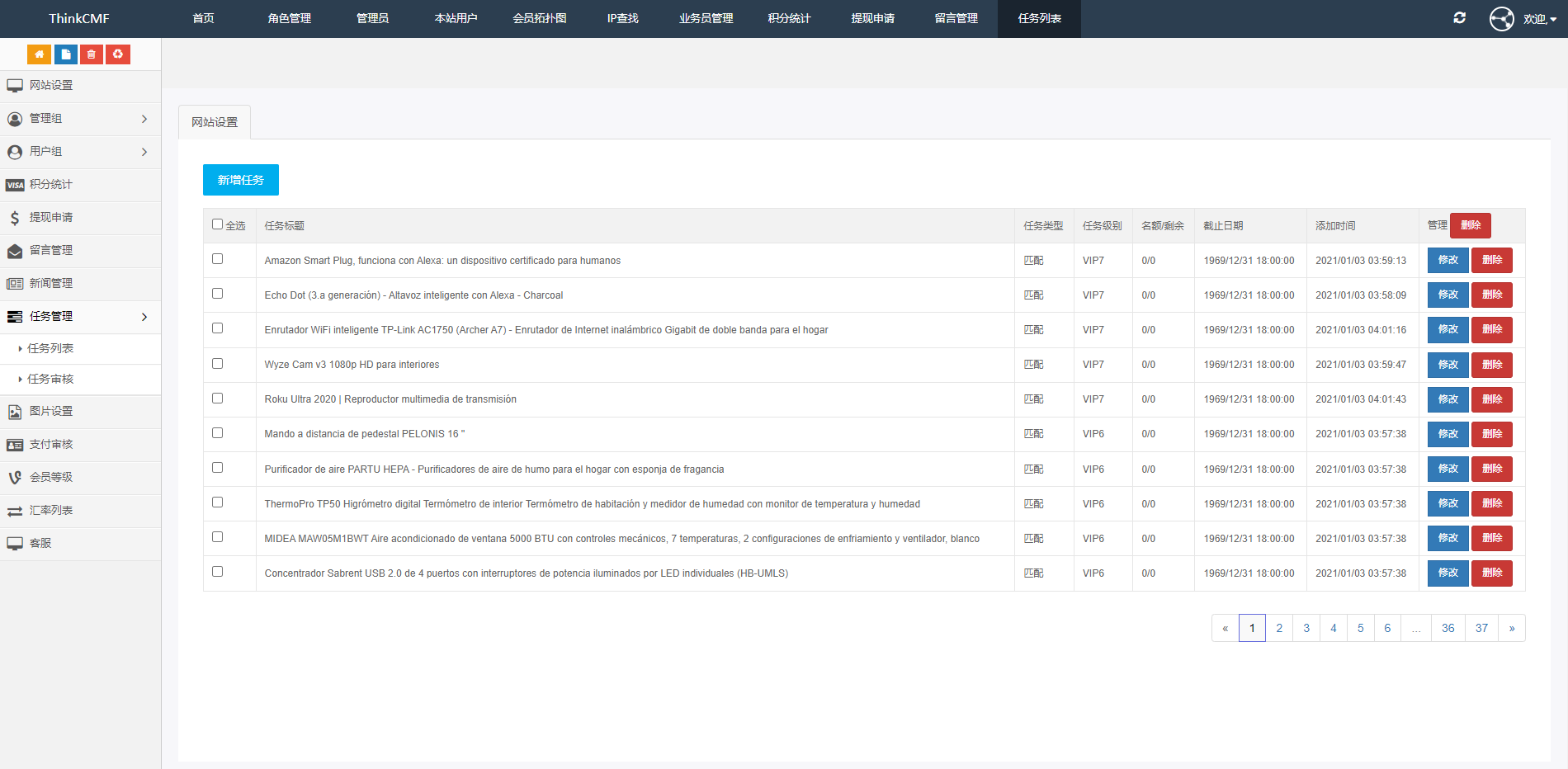1568x769 pixels.
Task: Check the 全选 select-all checkbox
Action: pos(217,224)
